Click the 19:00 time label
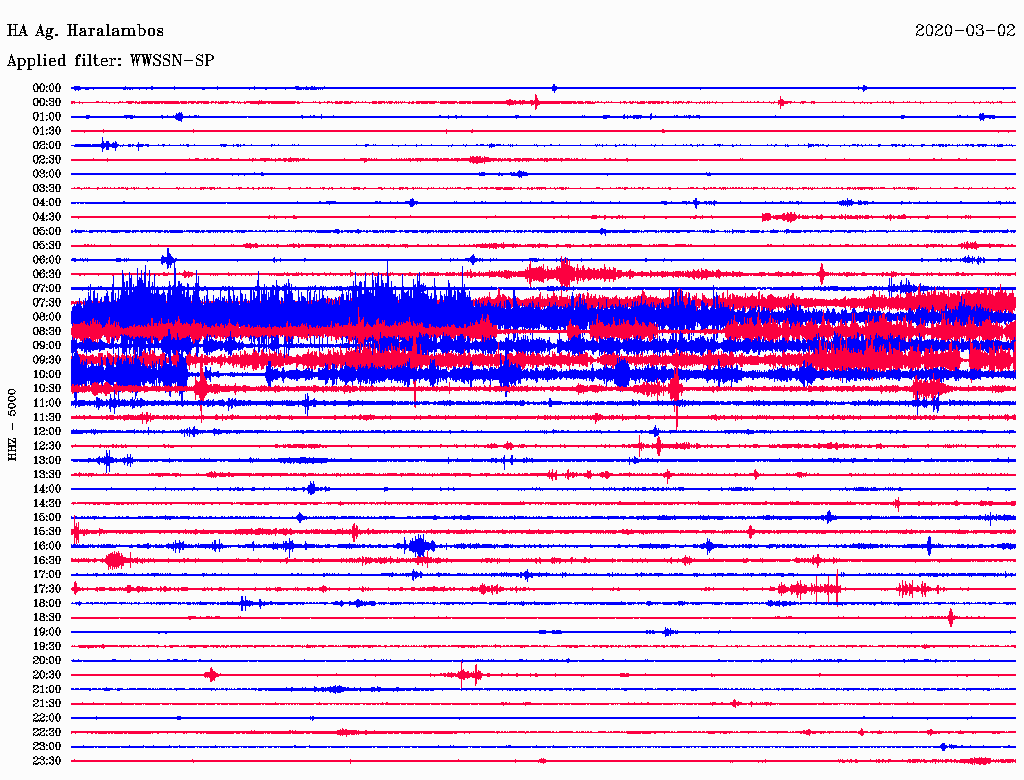1024x780 pixels. 47,632
